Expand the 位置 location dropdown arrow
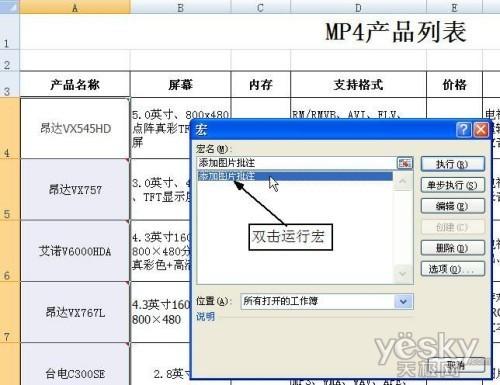The height and width of the screenshot is (385, 500). [403, 302]
